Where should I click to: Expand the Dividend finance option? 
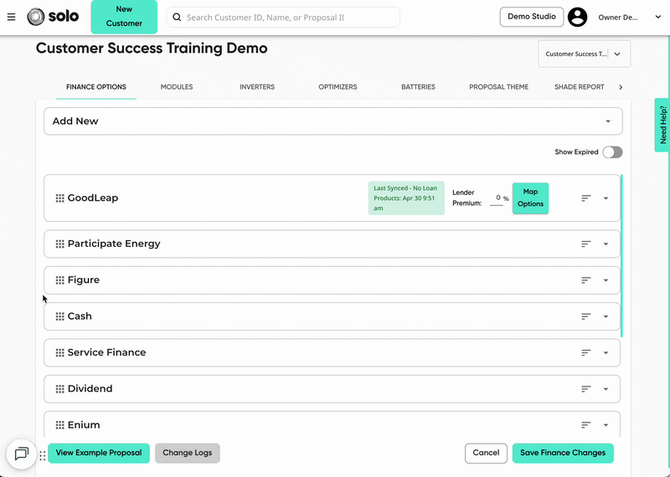[605, 389]
